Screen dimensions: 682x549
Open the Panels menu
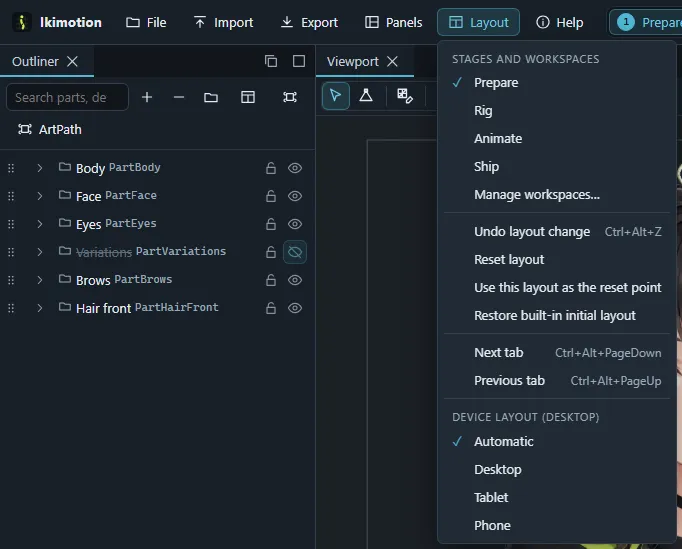point(394,22)
